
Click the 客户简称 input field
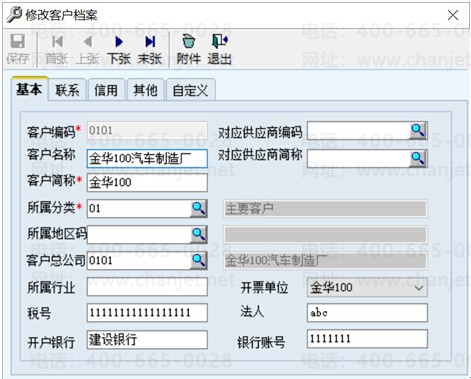coord(147,183)
